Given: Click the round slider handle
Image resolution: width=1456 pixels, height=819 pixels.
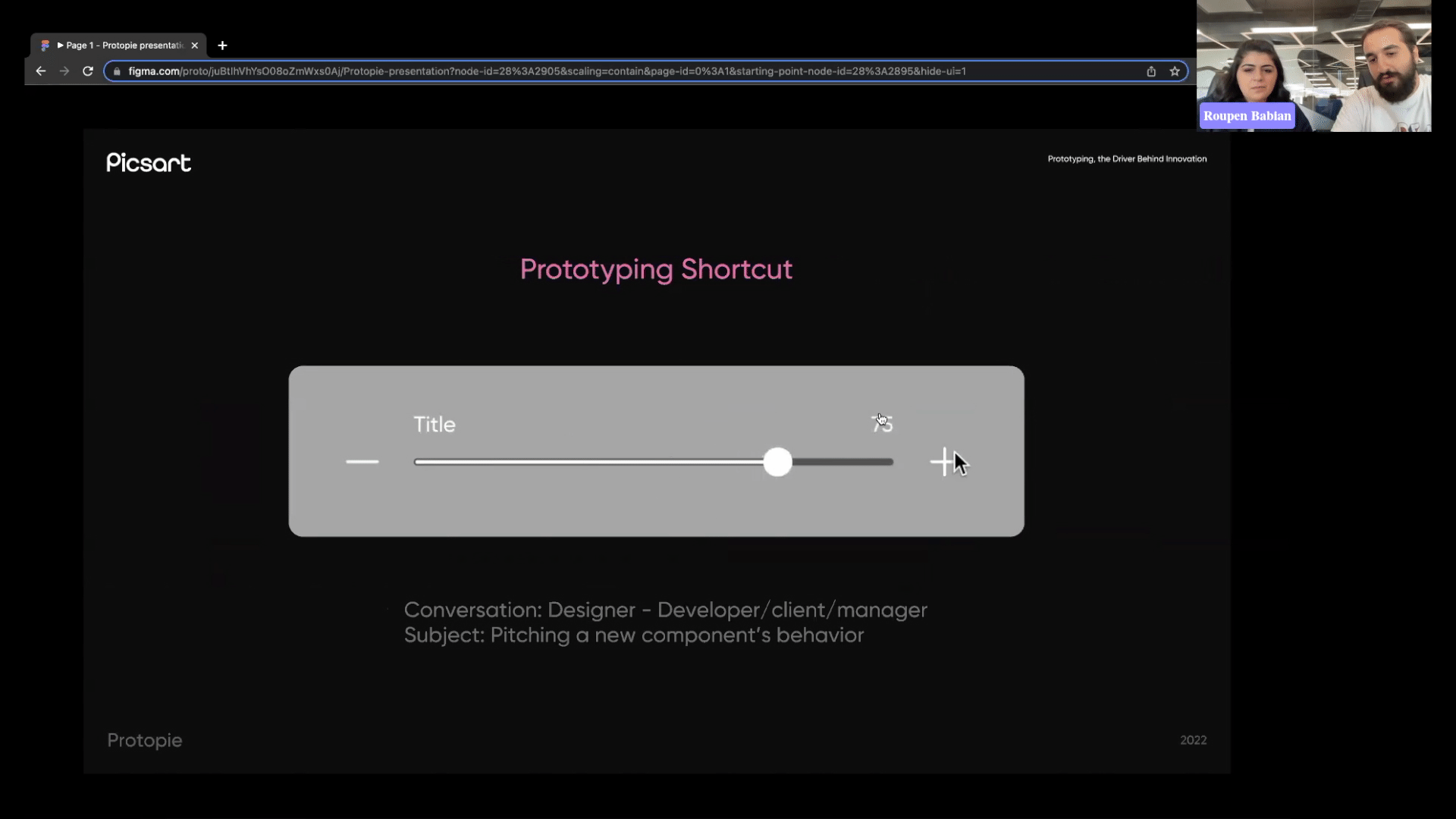Looking at the screenshot, I should pos(777,462).
